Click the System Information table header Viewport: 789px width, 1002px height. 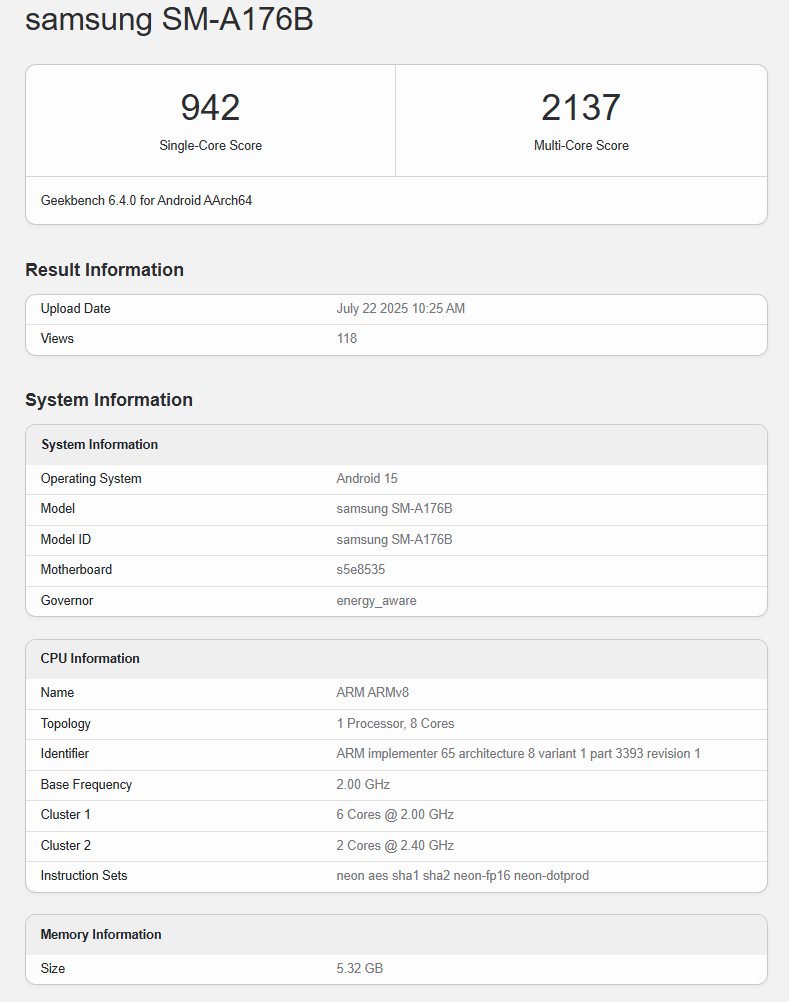coord(99,445)
